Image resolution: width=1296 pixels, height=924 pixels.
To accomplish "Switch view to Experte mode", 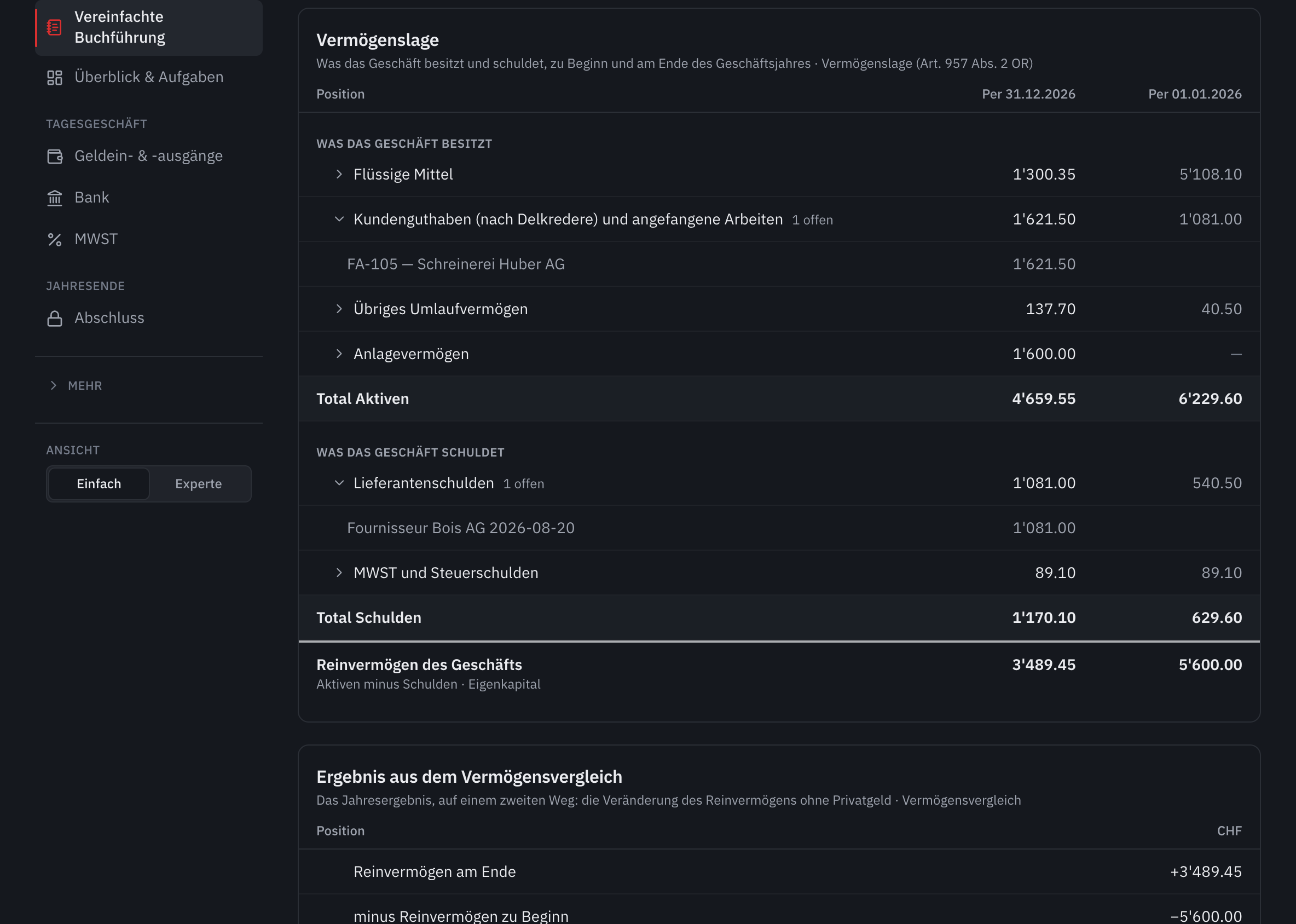I will (199, 483).
